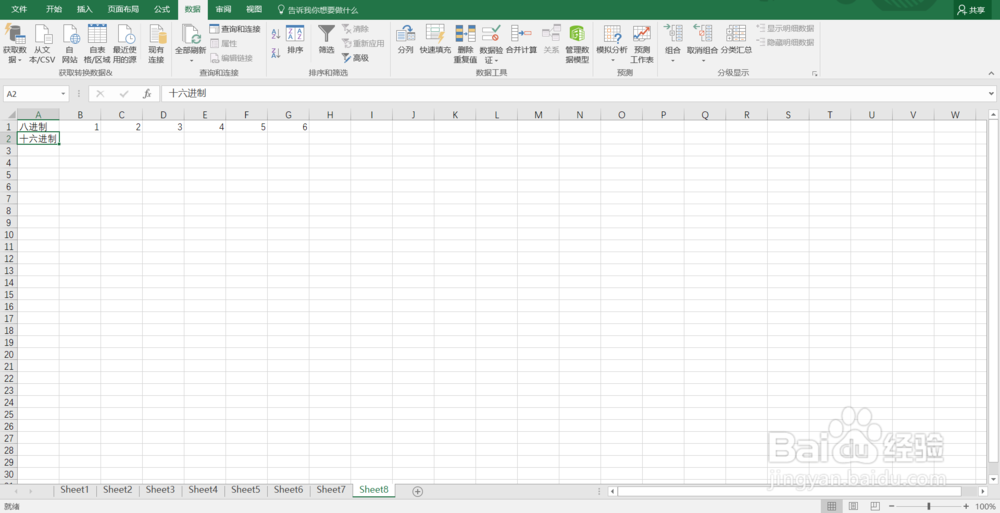Click the horizontal scrollbar right arrow

pyautogui.click(x=983, y=491)
